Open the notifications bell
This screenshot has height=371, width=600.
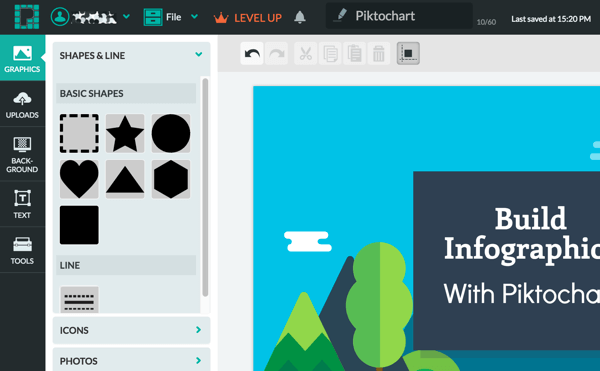300,17
